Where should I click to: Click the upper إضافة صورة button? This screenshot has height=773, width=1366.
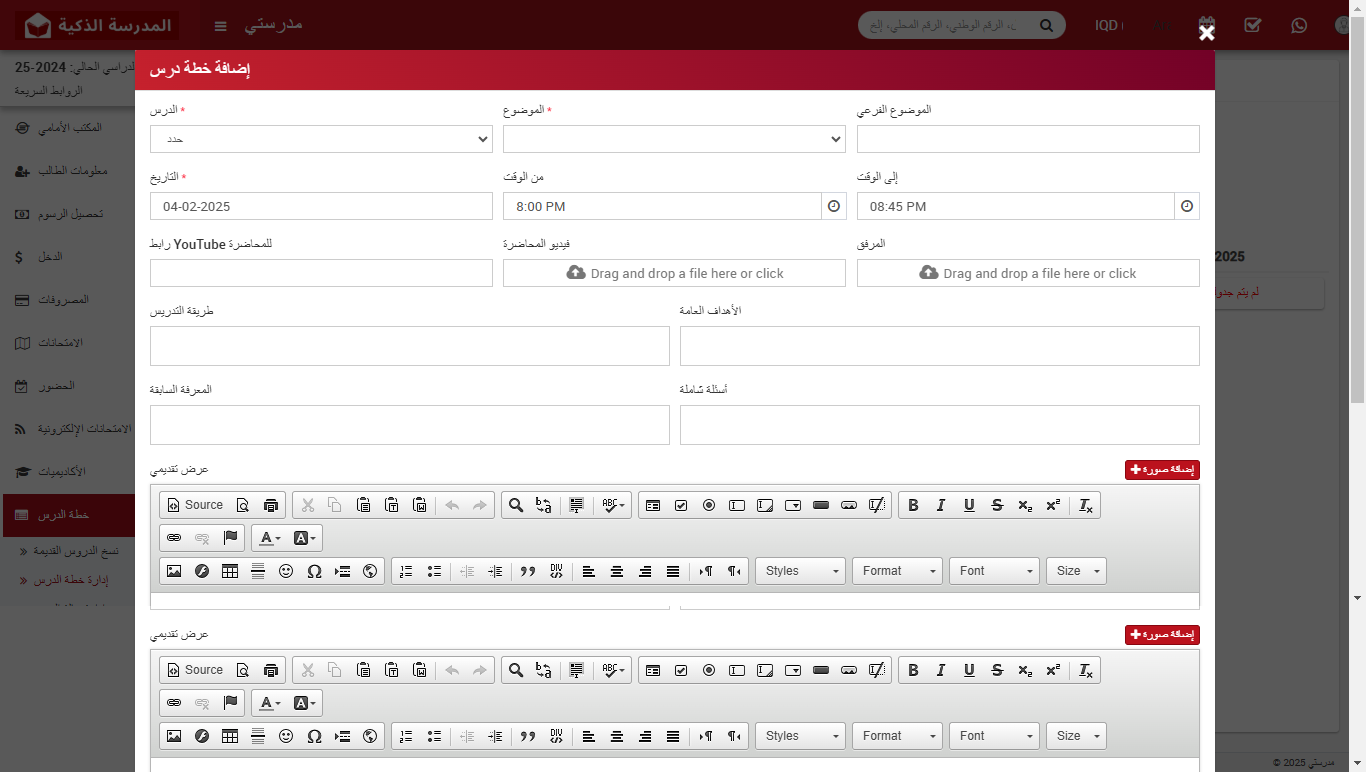coord(1162,470)
